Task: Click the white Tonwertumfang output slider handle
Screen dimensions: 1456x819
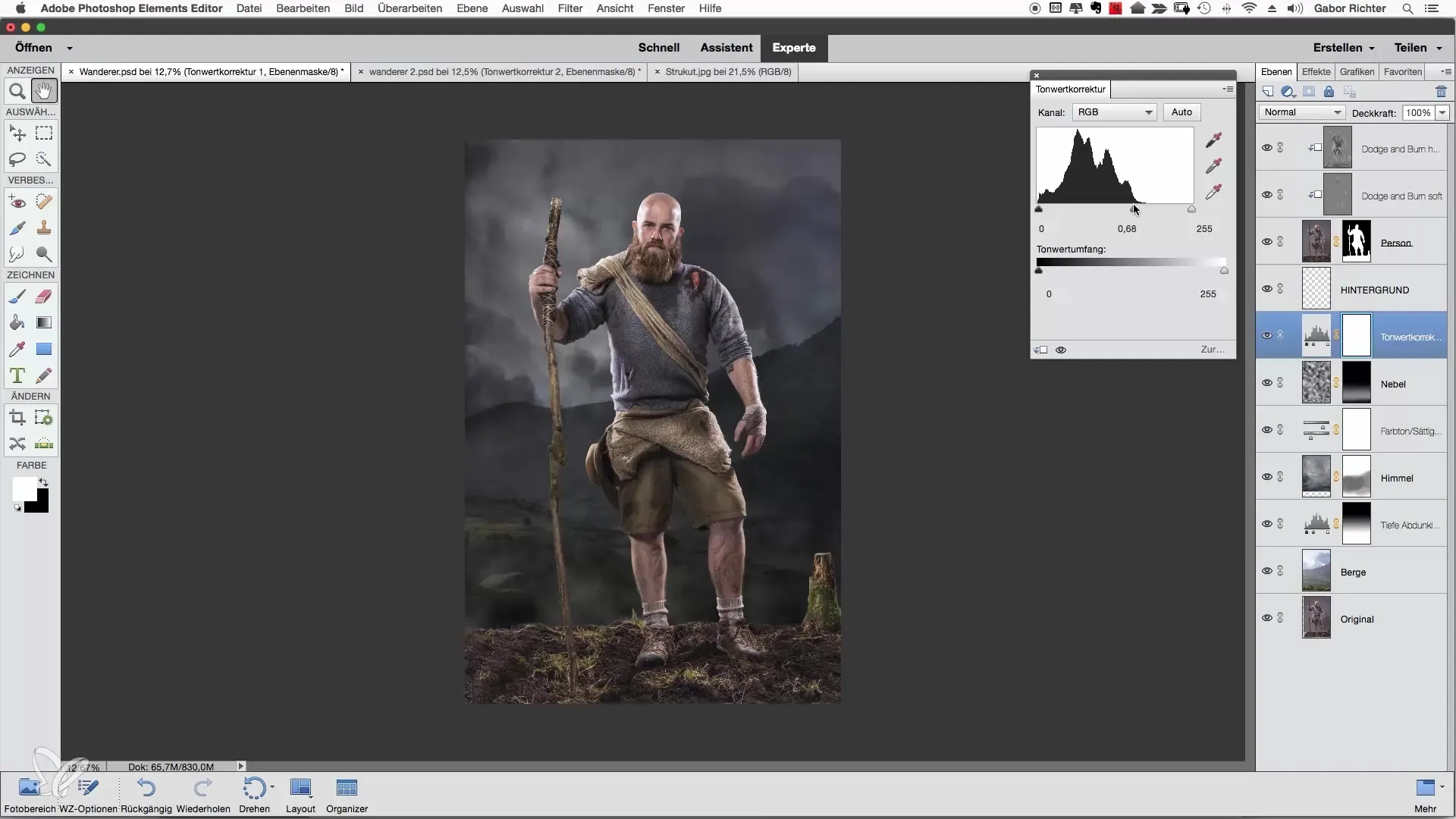Action: [1224, 270]
